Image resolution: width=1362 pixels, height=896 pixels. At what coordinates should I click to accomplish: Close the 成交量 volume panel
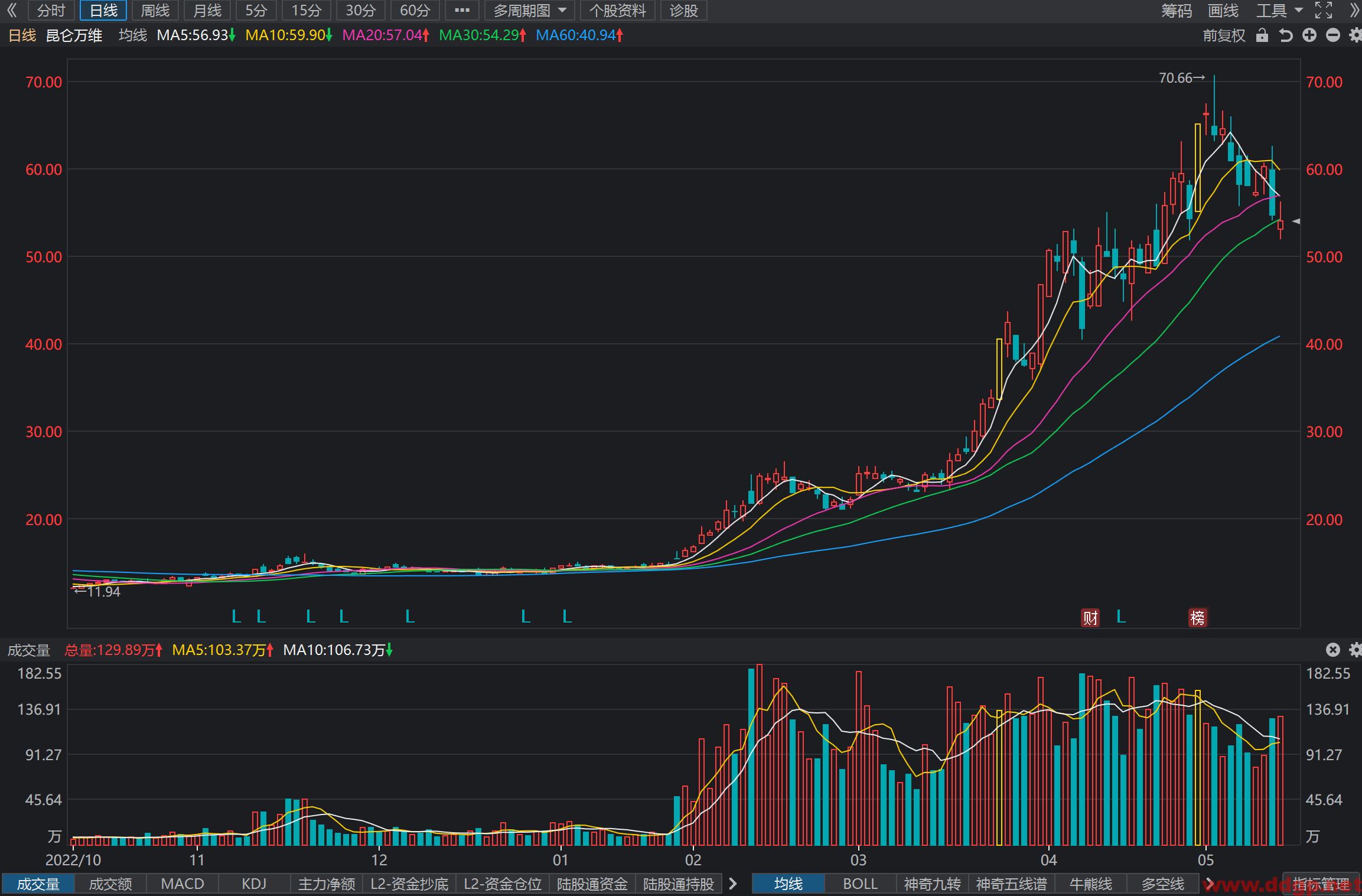[x=1333, y=650]
